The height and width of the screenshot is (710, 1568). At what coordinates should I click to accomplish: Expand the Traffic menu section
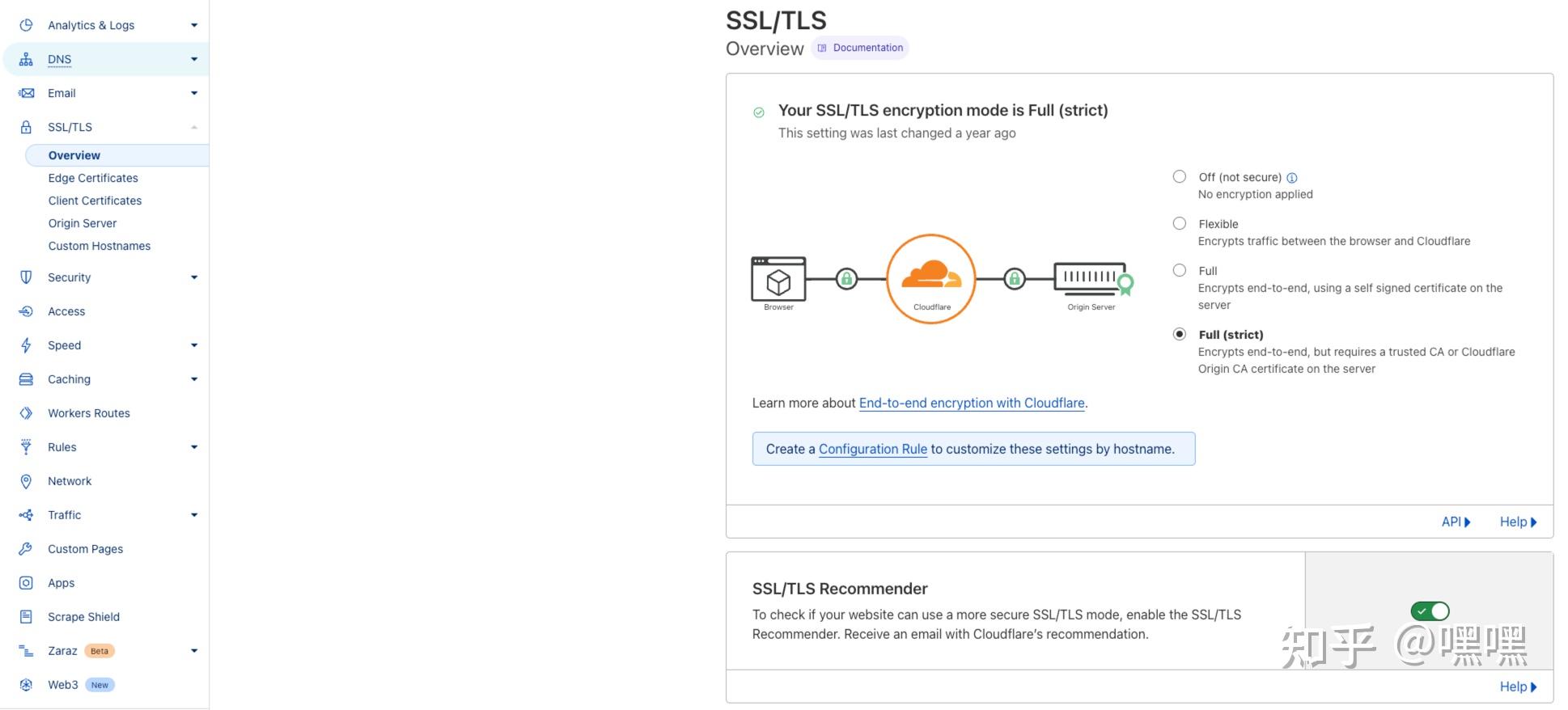coord(194,515)
